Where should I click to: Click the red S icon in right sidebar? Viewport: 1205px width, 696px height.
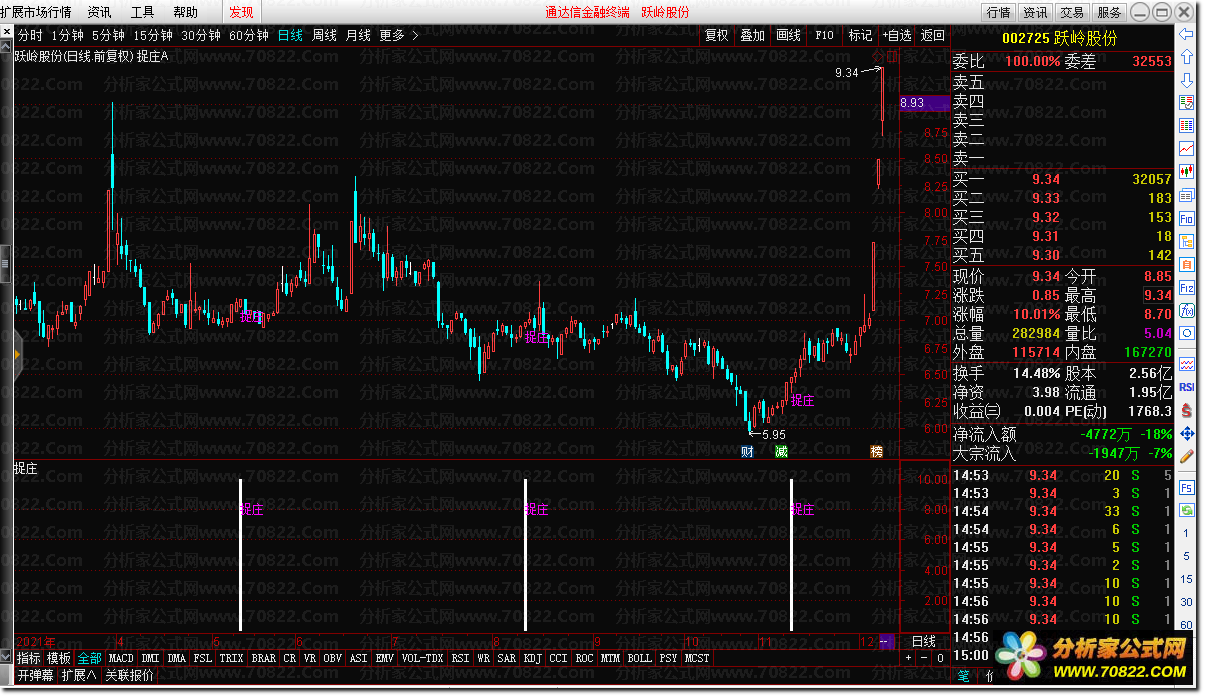tap(1187, 410)
